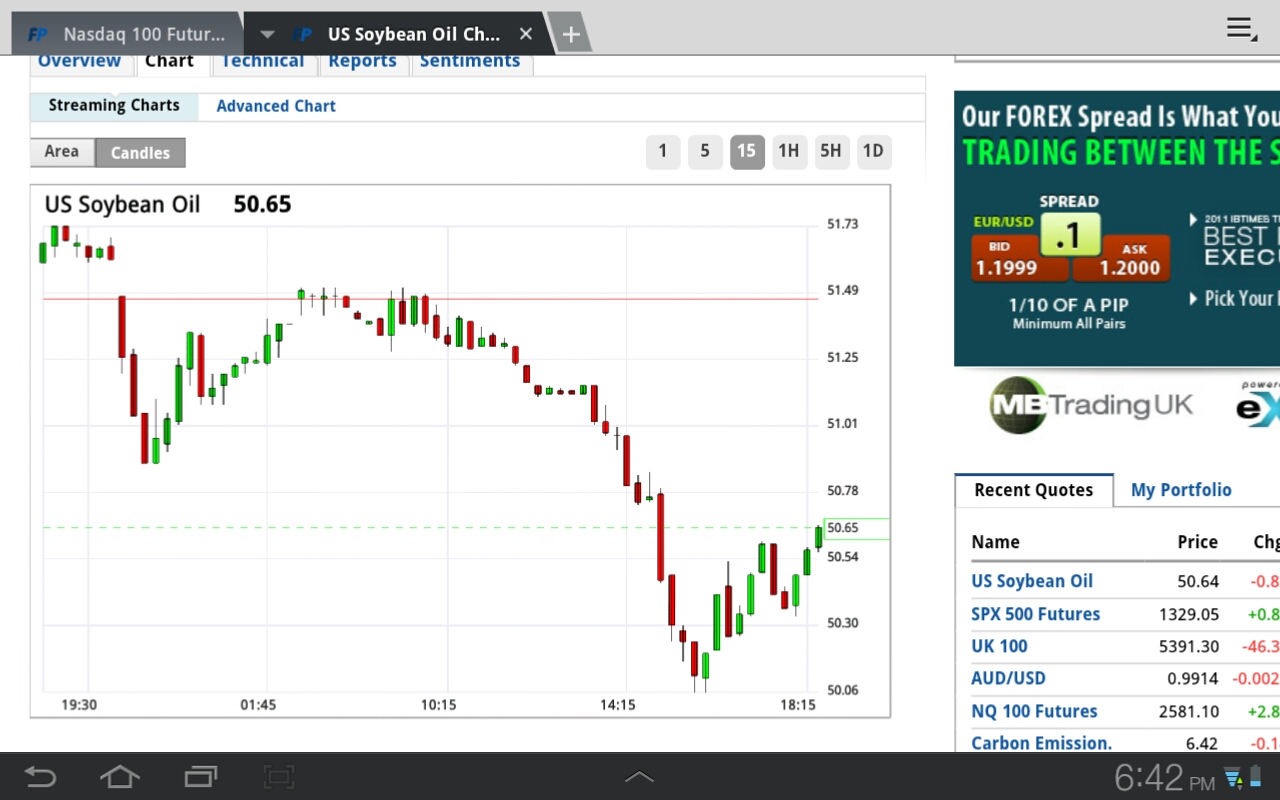Image resolution: width=1280 pixels, height=800 pixels.
Task: Switch chart to Candles style
Action: 140,153
